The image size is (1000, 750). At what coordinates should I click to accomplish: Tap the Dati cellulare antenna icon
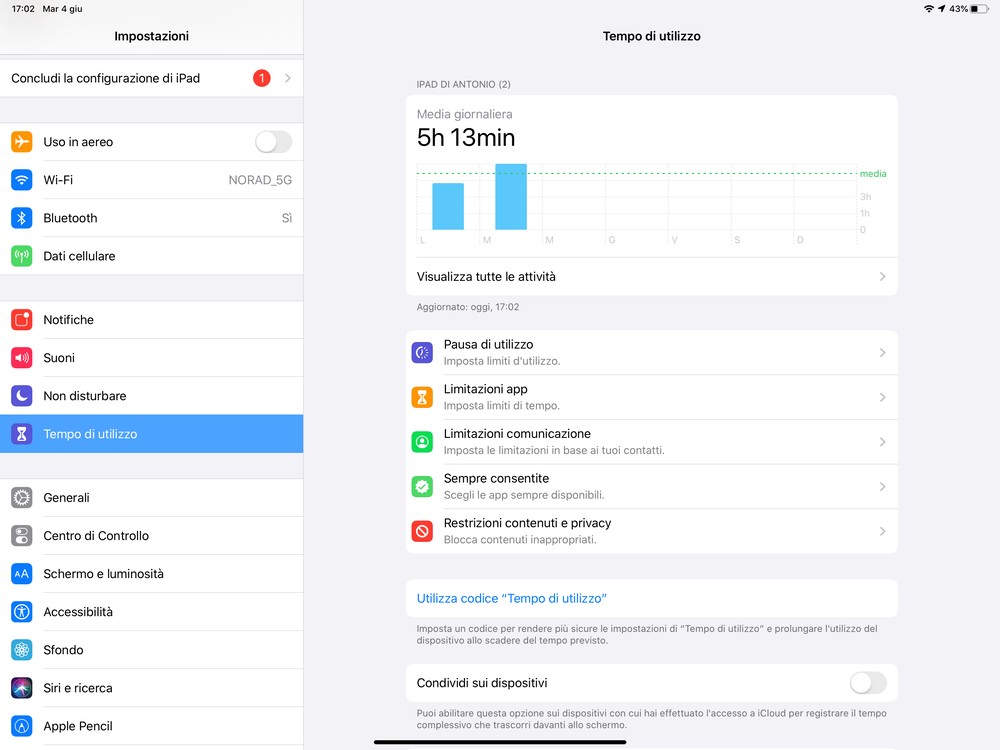22,256
